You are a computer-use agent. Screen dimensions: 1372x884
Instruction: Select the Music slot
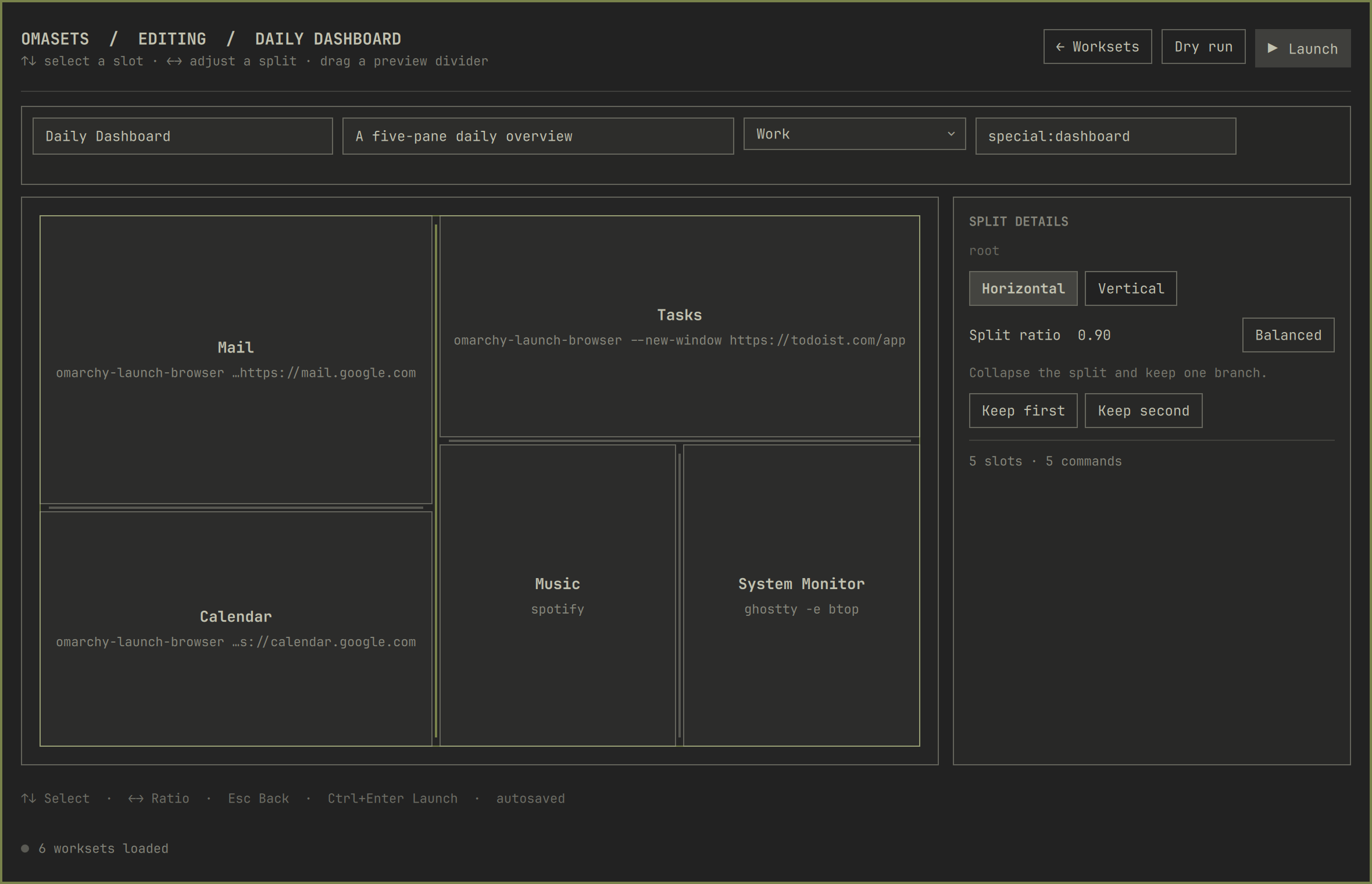pos(557,596)
